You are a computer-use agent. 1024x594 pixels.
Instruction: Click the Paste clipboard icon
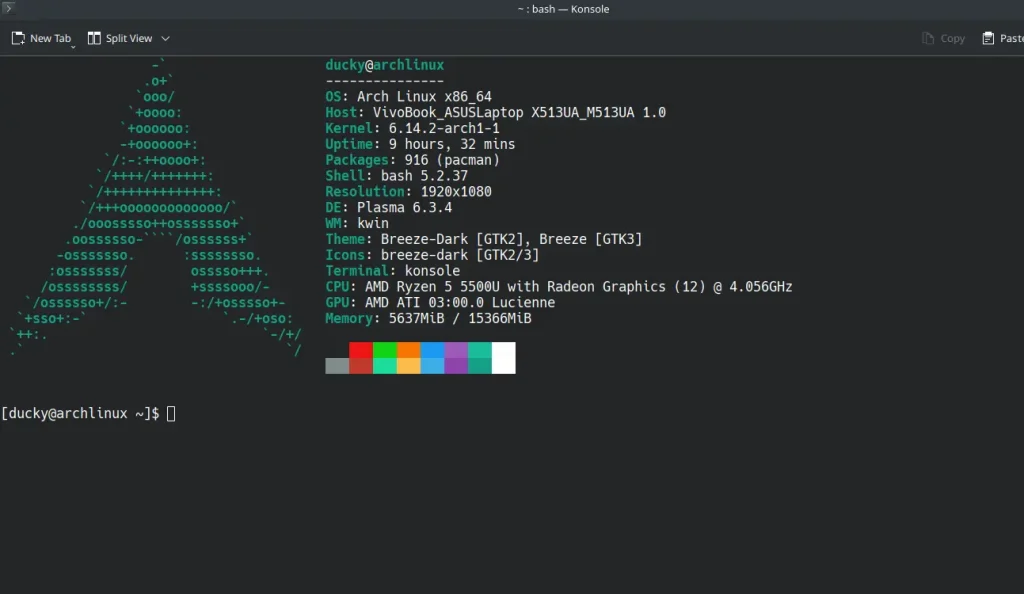[x=988, y=39]
